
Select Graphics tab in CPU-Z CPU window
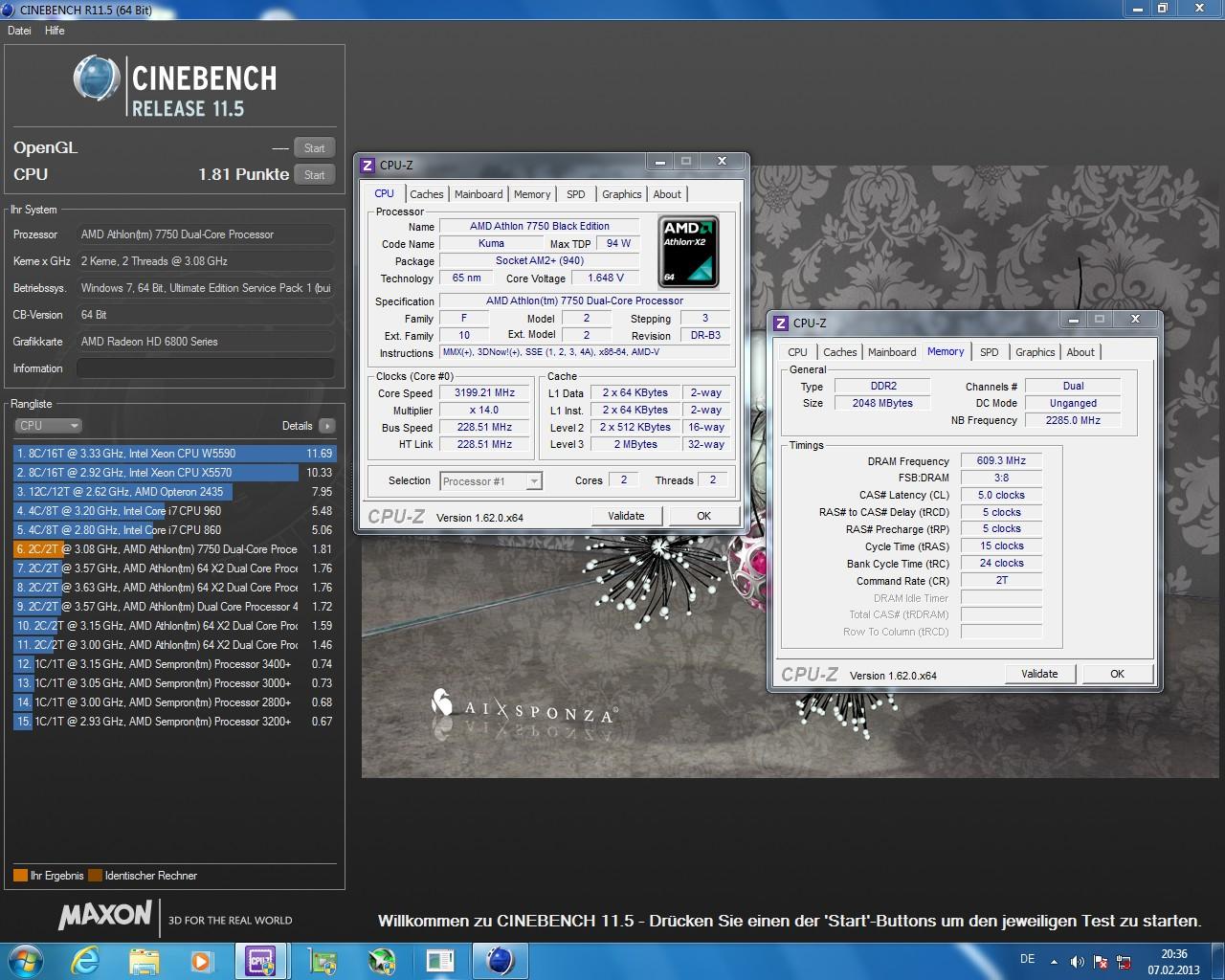point(622,194)
